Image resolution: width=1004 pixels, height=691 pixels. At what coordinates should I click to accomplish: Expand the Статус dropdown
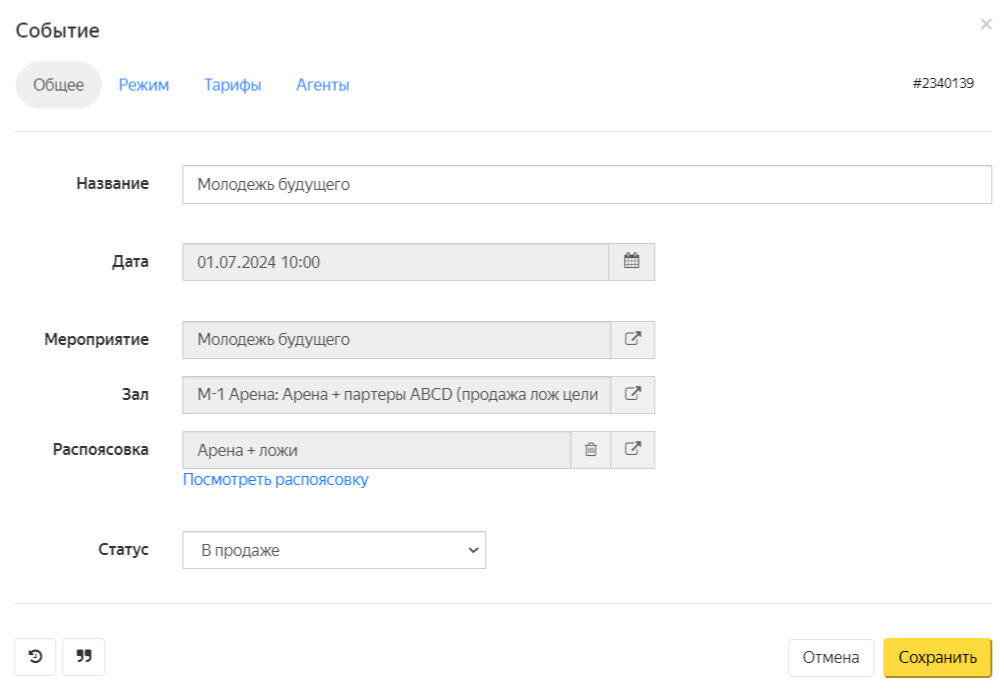click(x=333, y=550)
